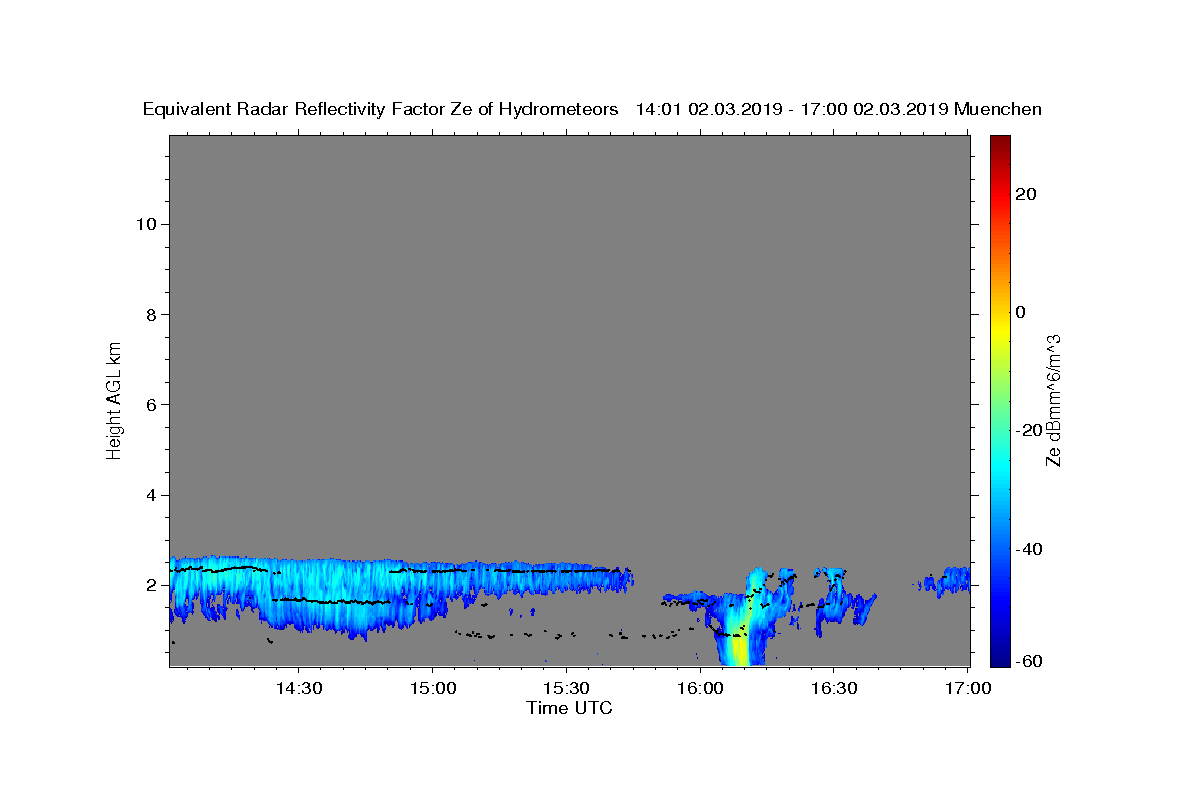
Task: Click the colorbar value label 20
Action: pyautogui.click(x=1027, y=194)
